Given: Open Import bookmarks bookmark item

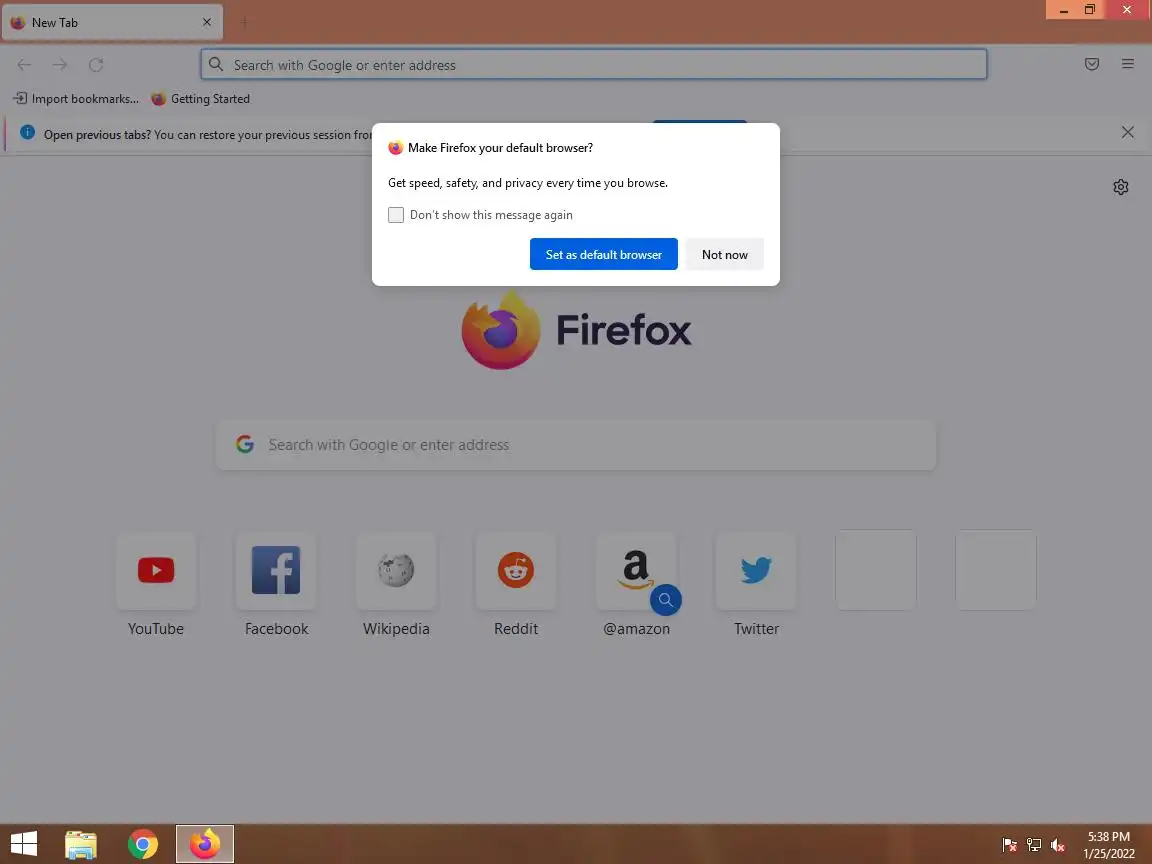Looking at the screenshot, I should click(76, 98).
